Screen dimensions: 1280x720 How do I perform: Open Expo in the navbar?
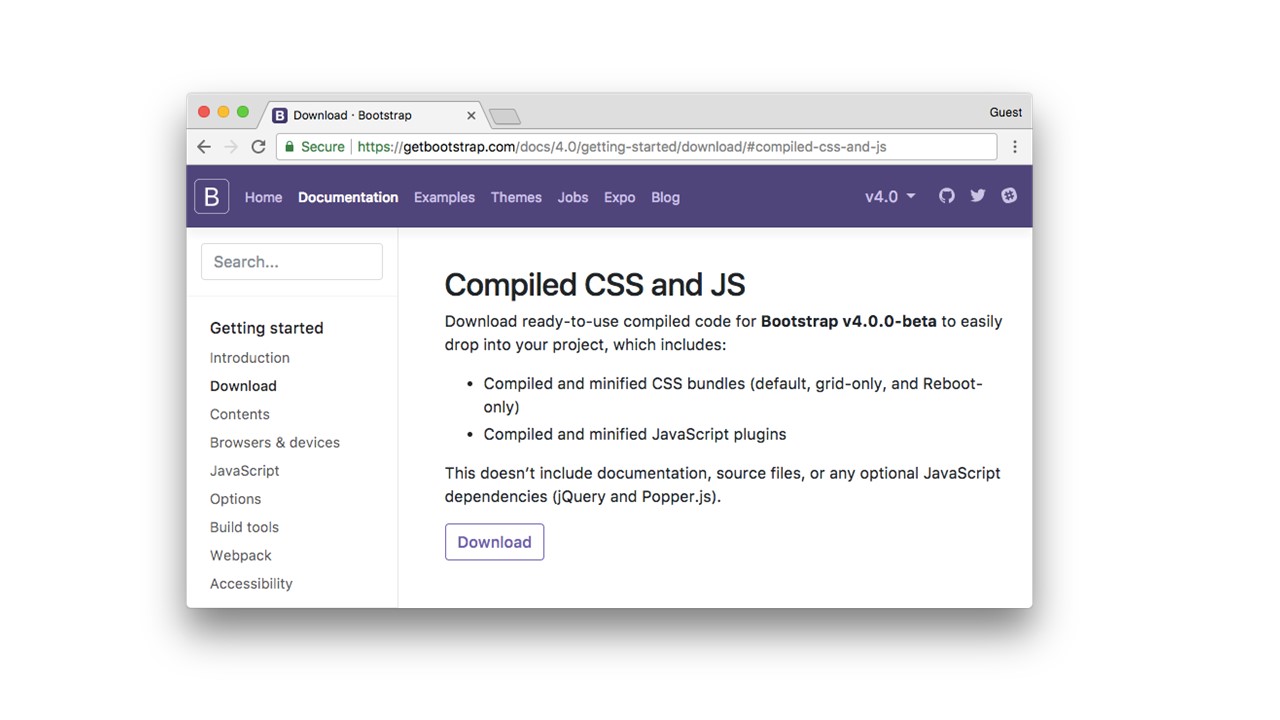tap(619, 197)
